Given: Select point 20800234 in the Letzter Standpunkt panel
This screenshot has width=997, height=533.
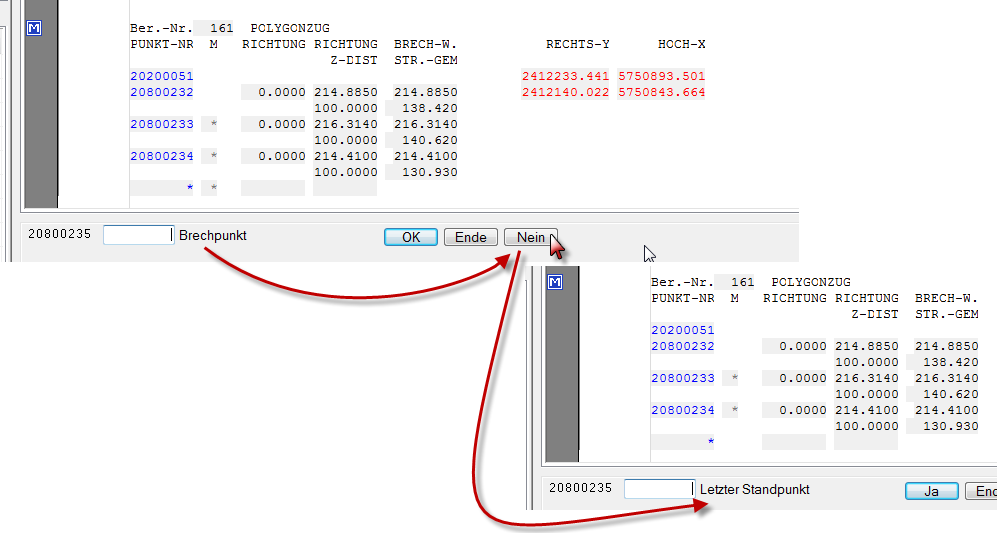Looking at the screenshot, I should tap(682, 410).
